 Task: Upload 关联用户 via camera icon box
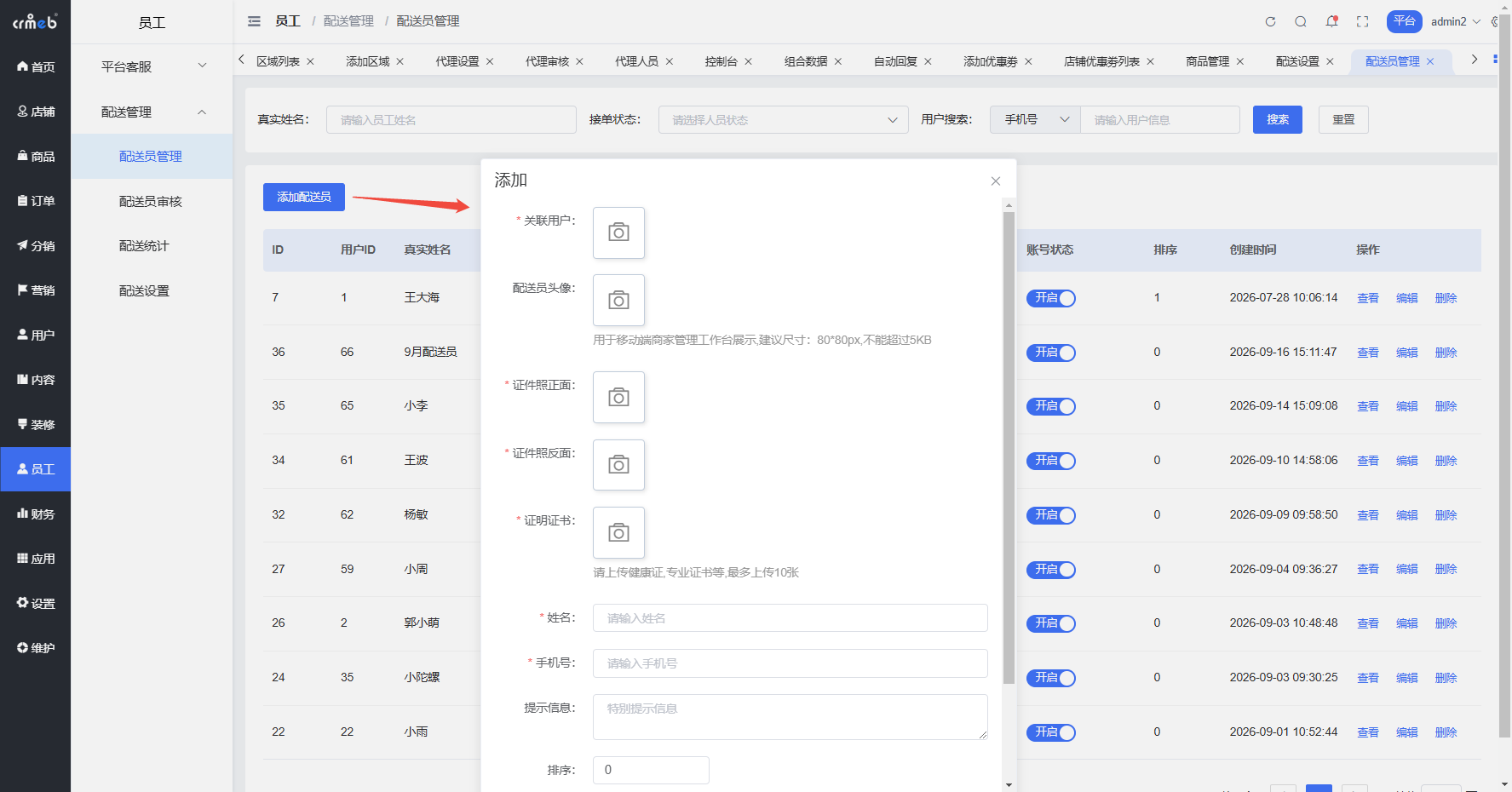[x=618, y=232]
